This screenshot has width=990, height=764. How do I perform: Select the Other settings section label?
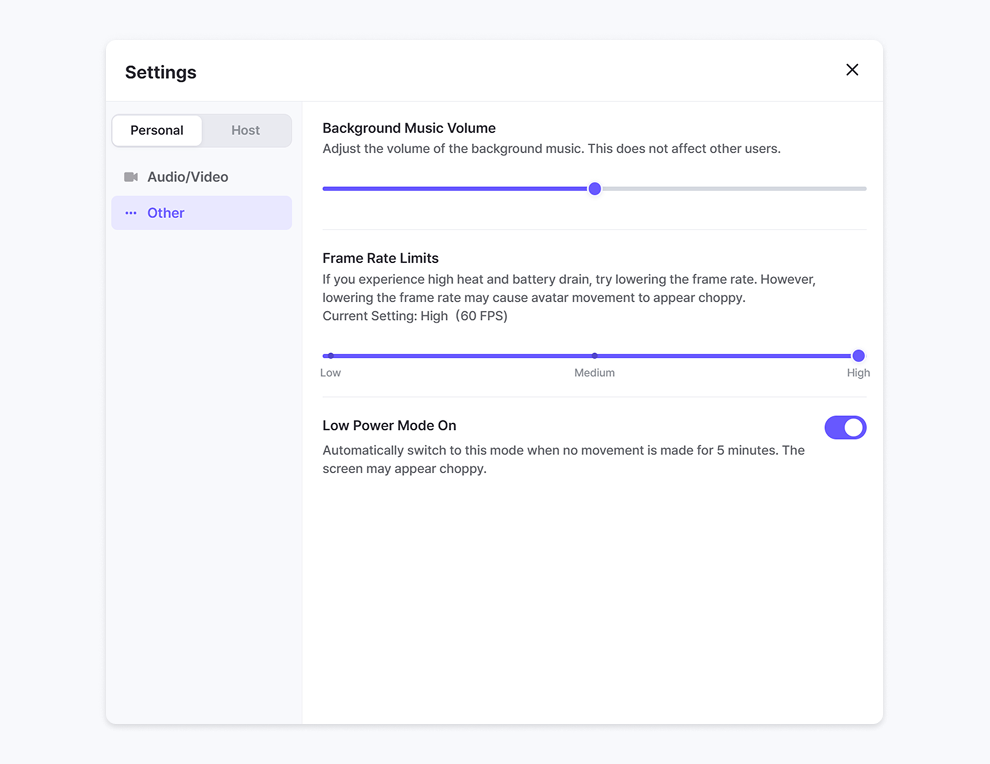[x=166, y=213]
